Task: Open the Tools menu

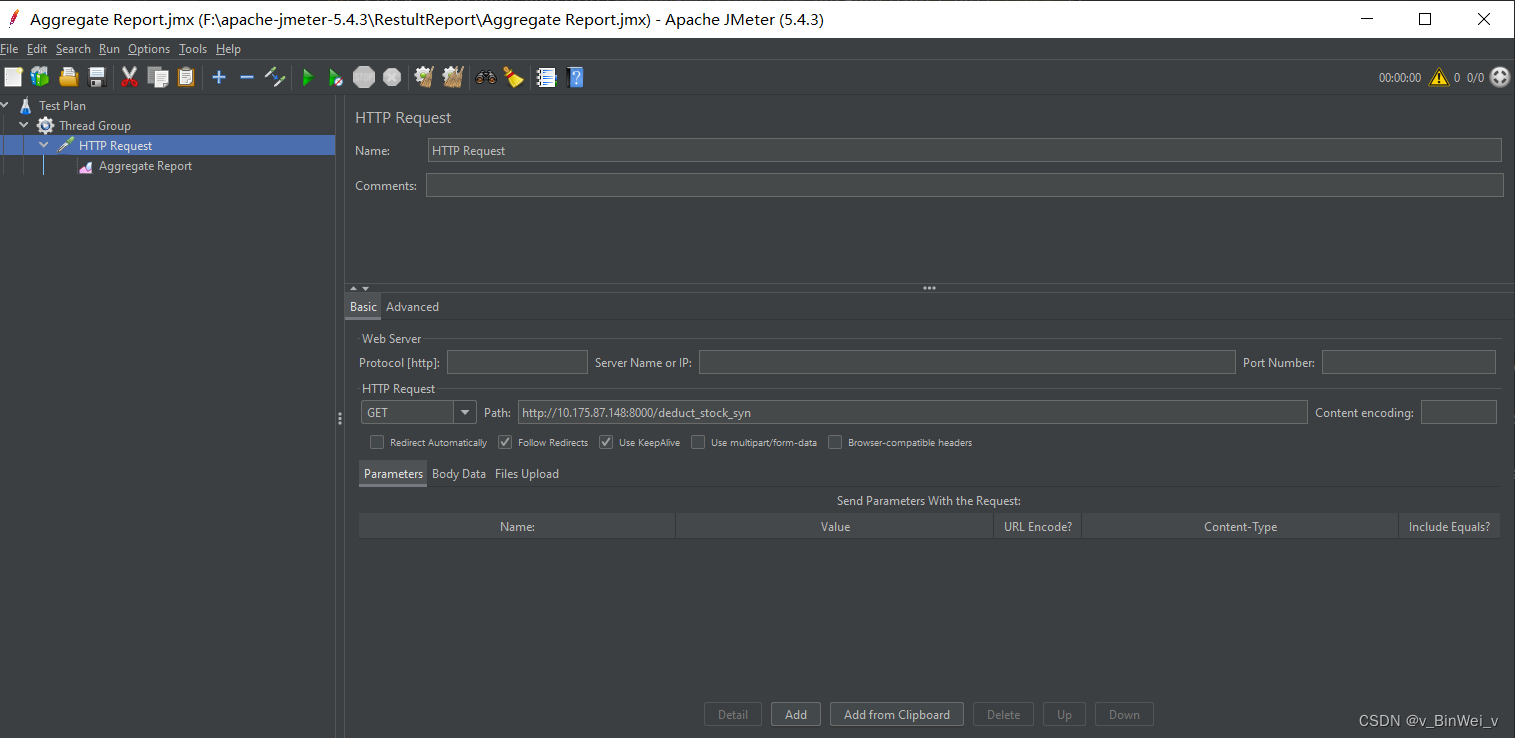Action: point(193,49)
